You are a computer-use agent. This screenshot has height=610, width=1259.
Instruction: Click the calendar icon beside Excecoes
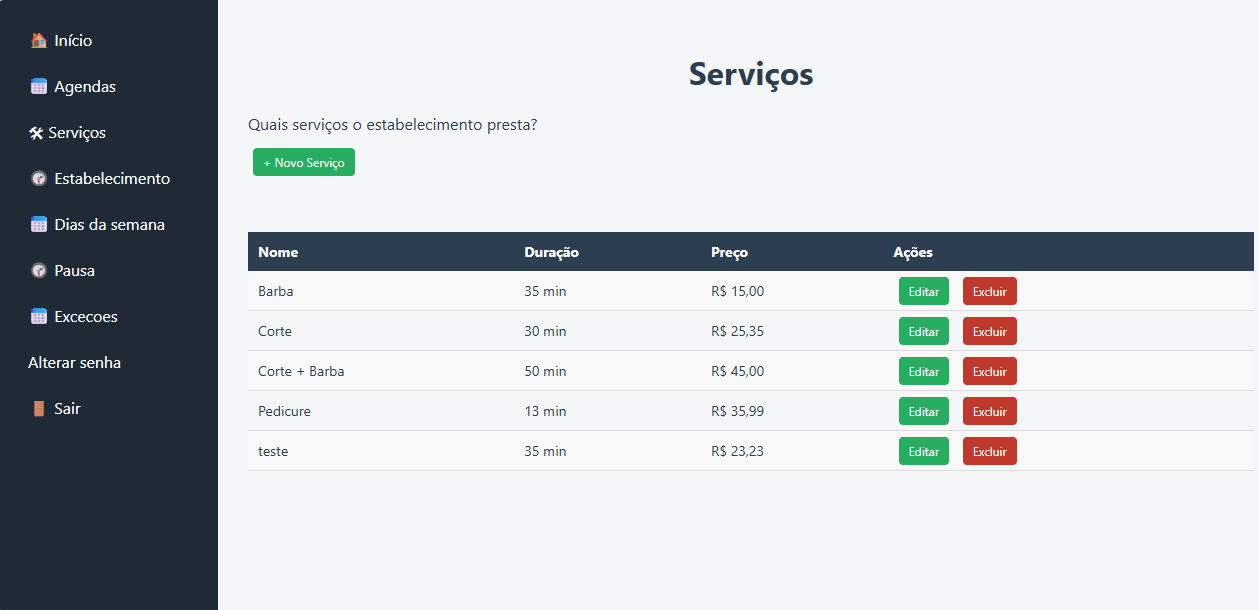(x=39, y=317)
